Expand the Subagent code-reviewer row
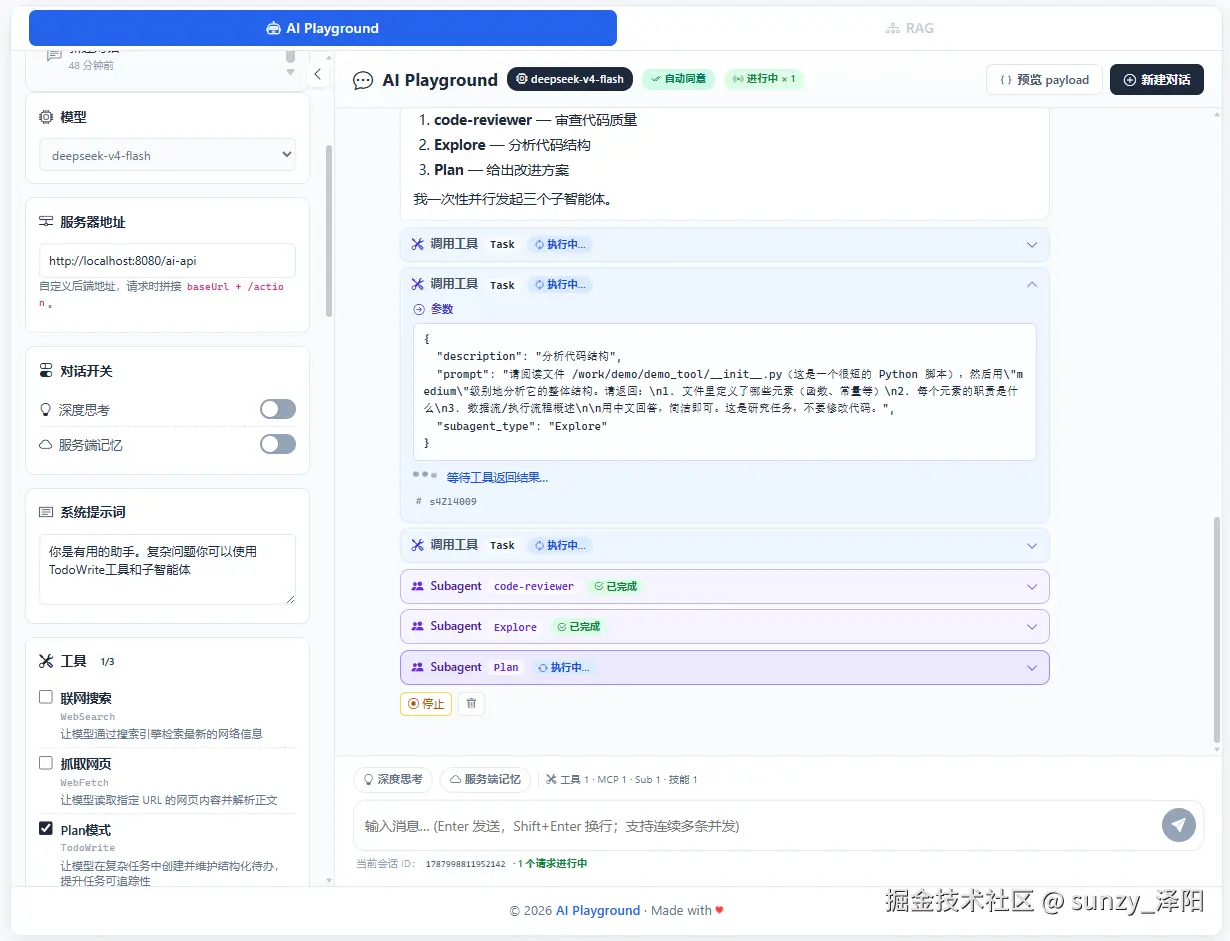Viewport: 1230px width, 941px height. click(x=724, y=586)
